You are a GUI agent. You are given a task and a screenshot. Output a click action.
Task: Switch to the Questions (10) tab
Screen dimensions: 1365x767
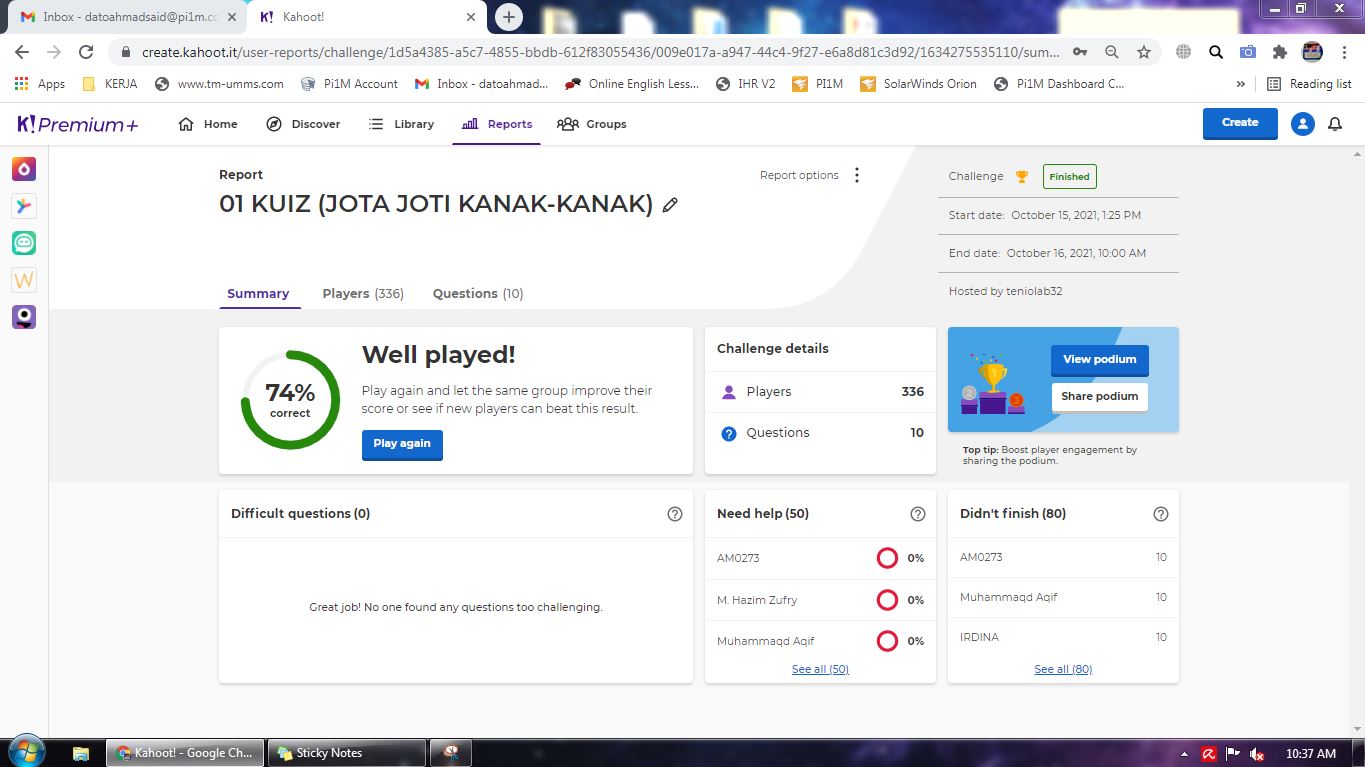pyautogui.click(x=477, y=294)
